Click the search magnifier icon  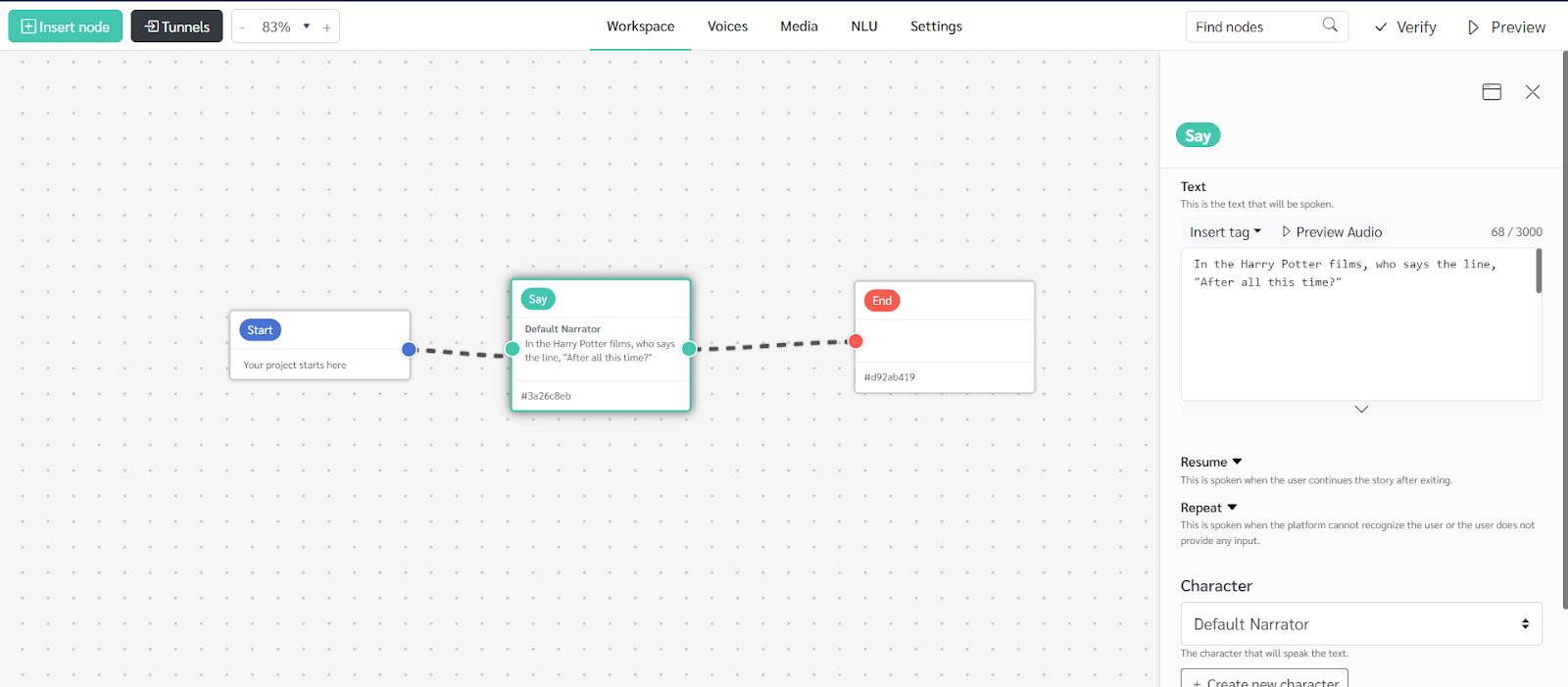click(x=1330, y=25)
